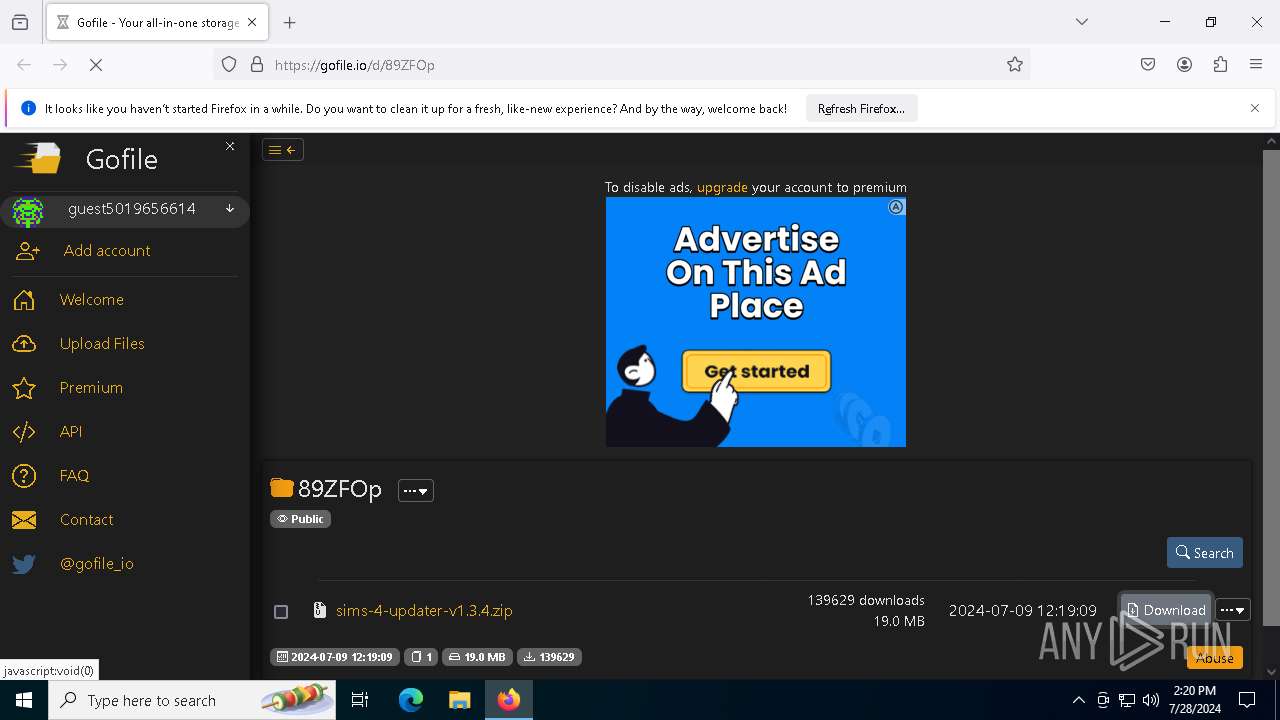The width and height of the screenshot is (1280, 720).
Task: Click Add account link
Action: [107, 251]
